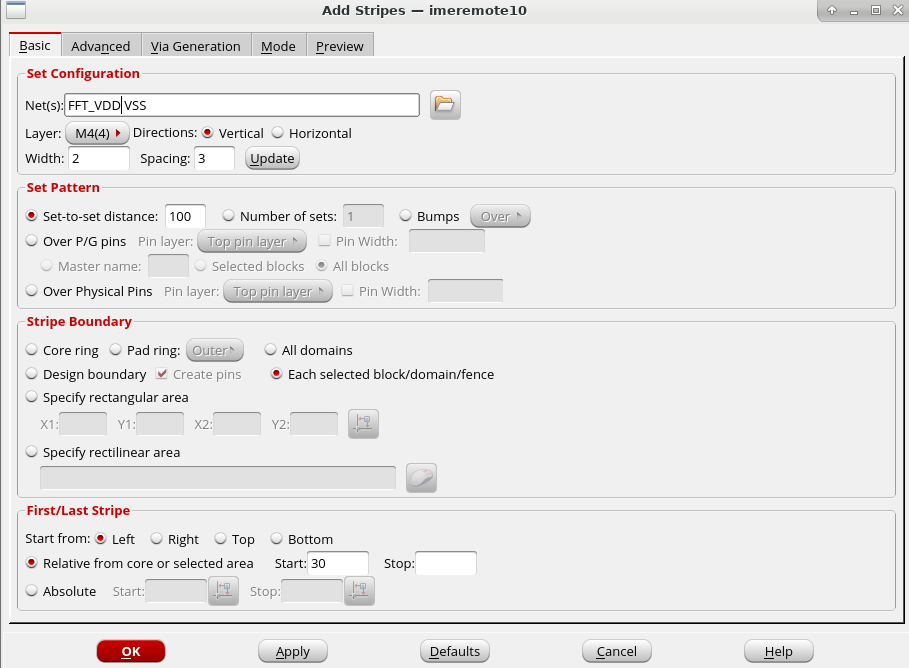This screenshot has width=909, height=668.
Task: Select the Horizontal direction radio button
Action: click(278, 133)
